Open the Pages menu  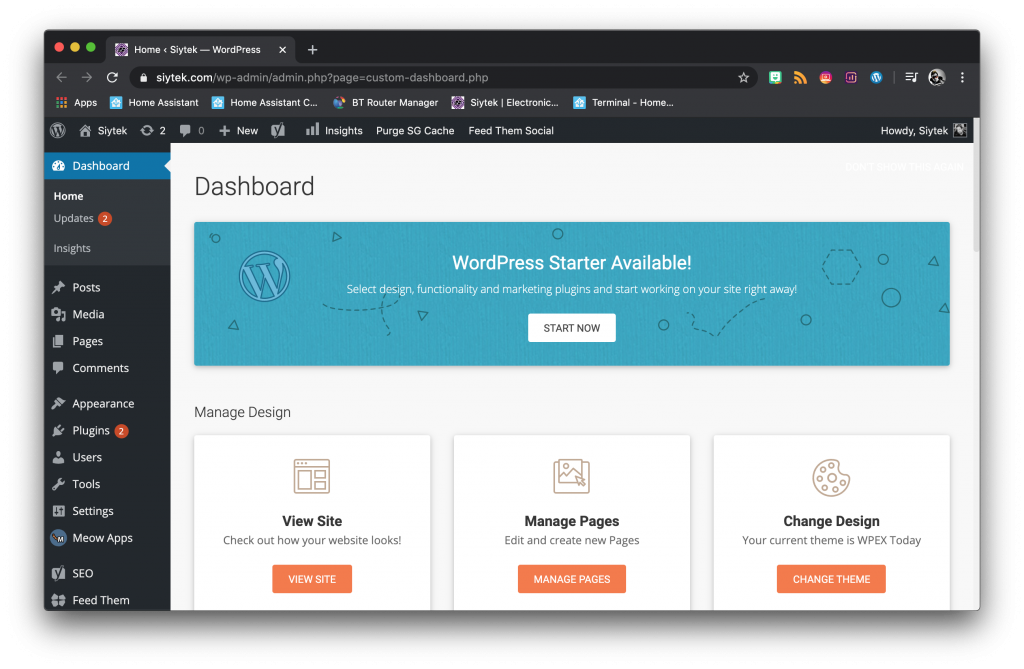pyautogui.click(x=107, y=341)
